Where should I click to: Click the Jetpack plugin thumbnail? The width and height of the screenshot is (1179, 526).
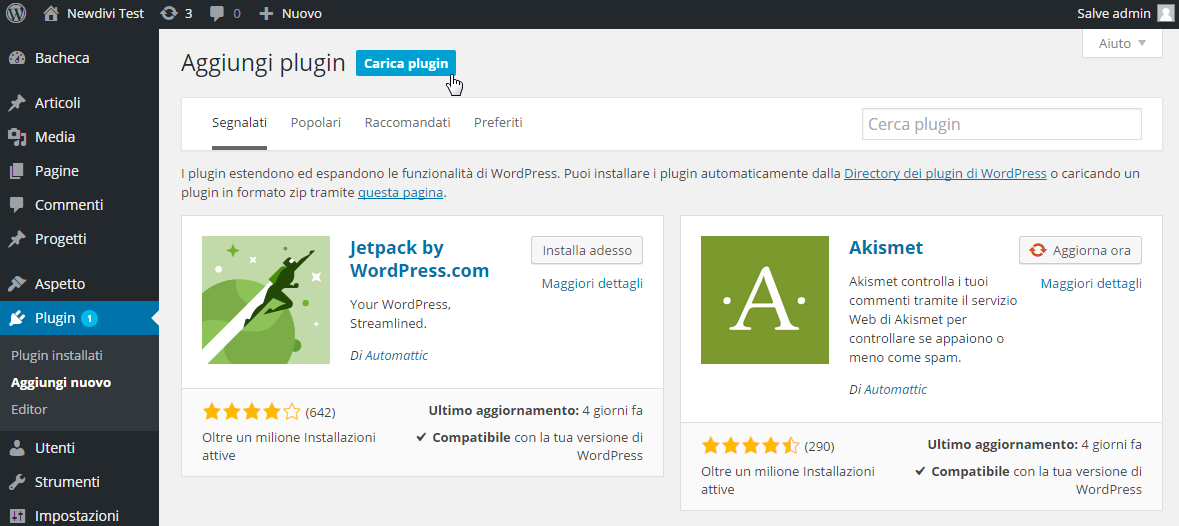point(266,300)
